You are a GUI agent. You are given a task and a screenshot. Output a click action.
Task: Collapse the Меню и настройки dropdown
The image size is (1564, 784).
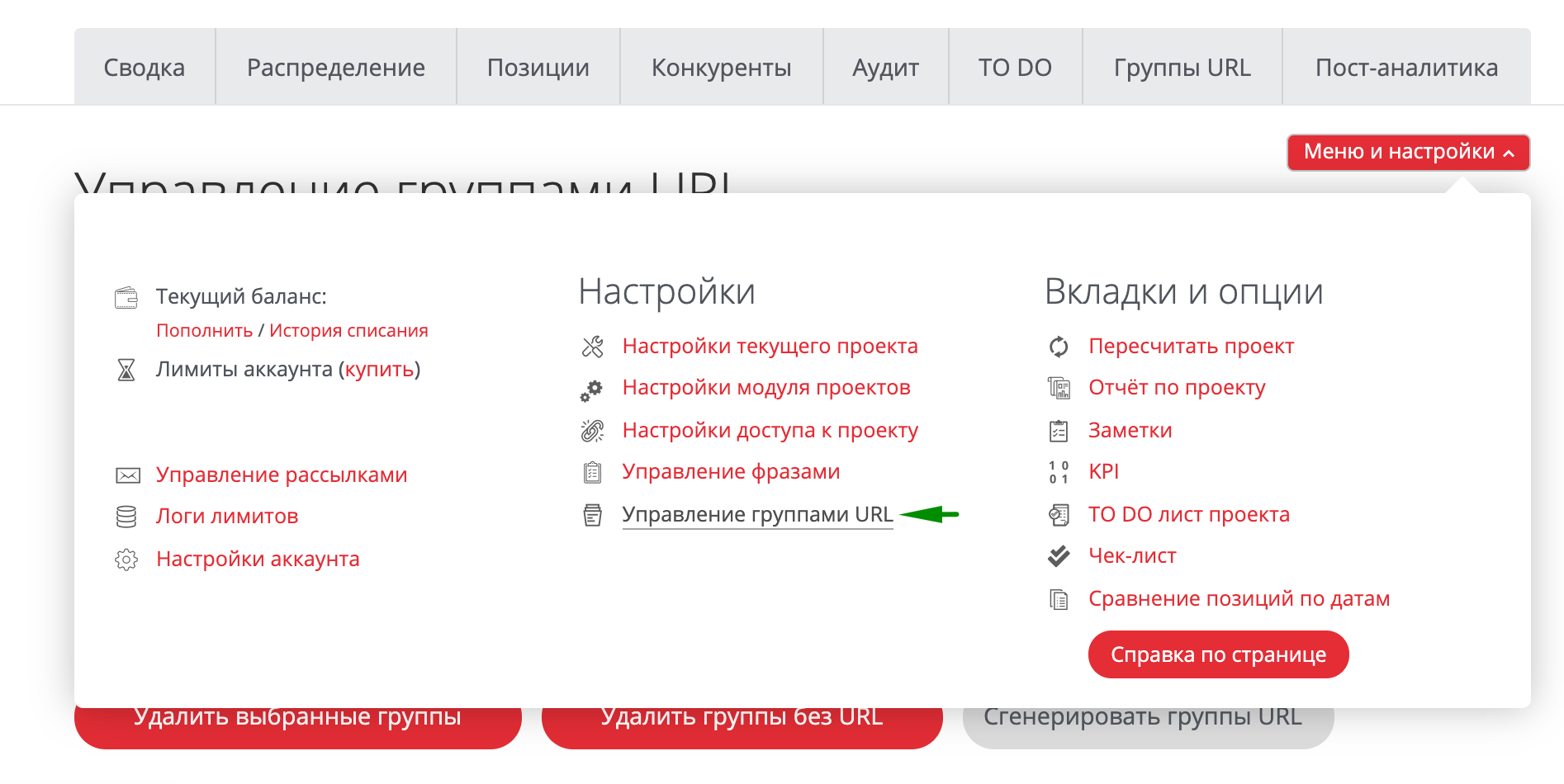coord(1408,152)
